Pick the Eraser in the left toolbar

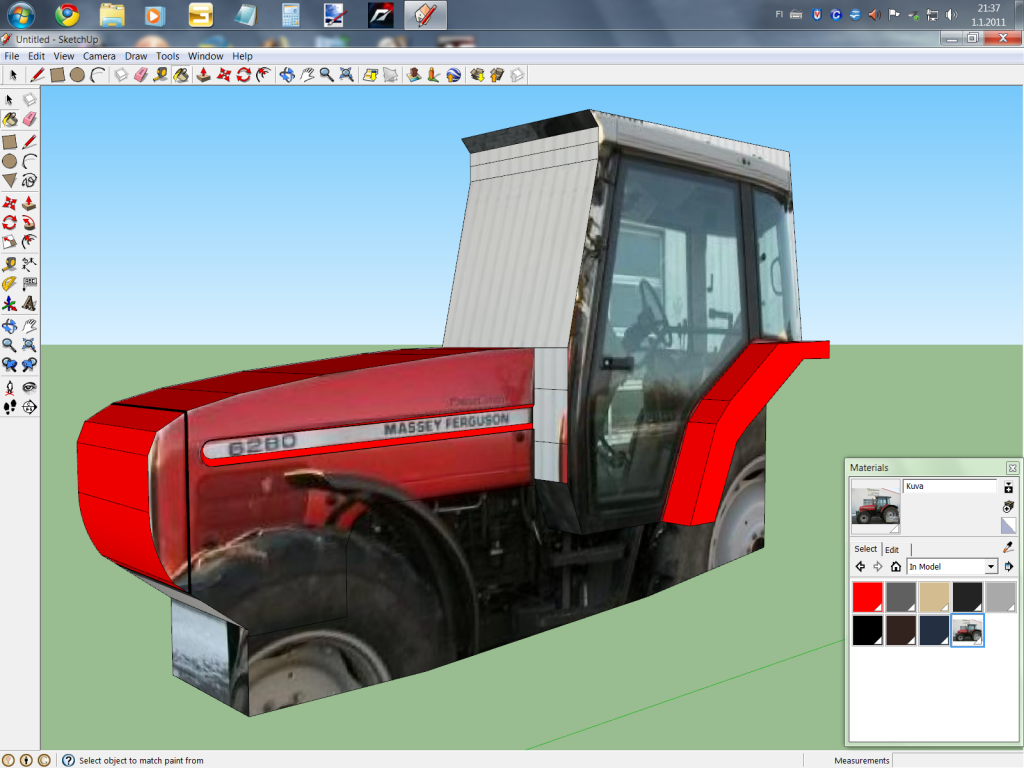(29, 120)
